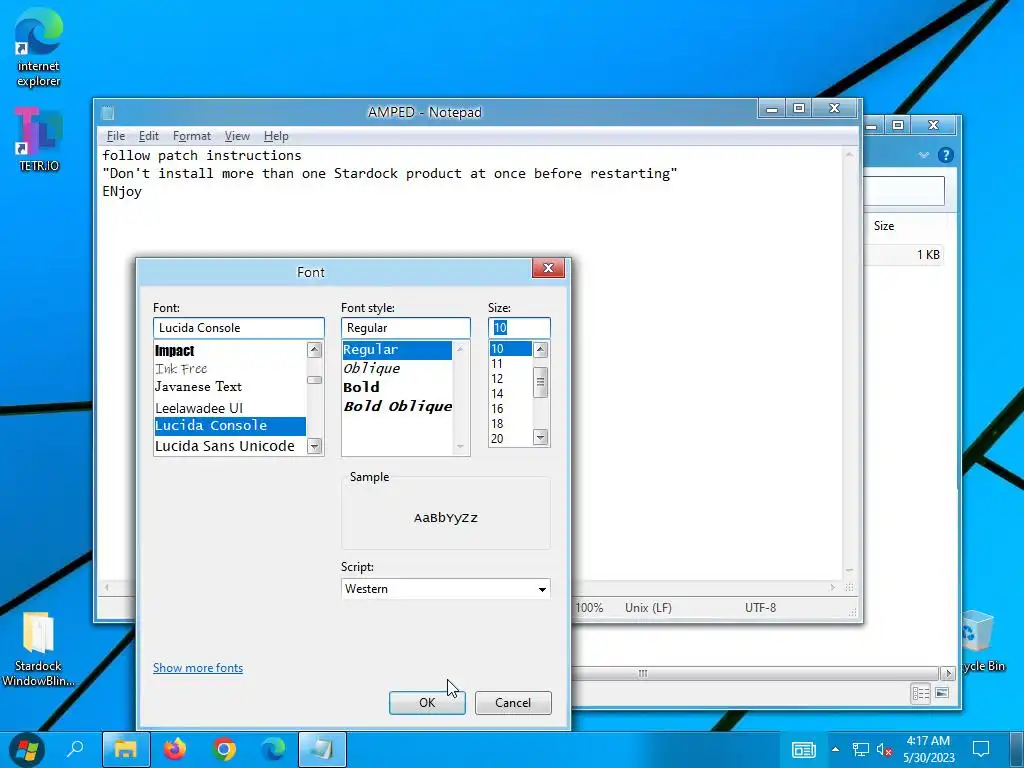Open the Script dropdown showing Western
Image resolution: width=1024 pixels, height=768 pixels.
tap(445, 588)
